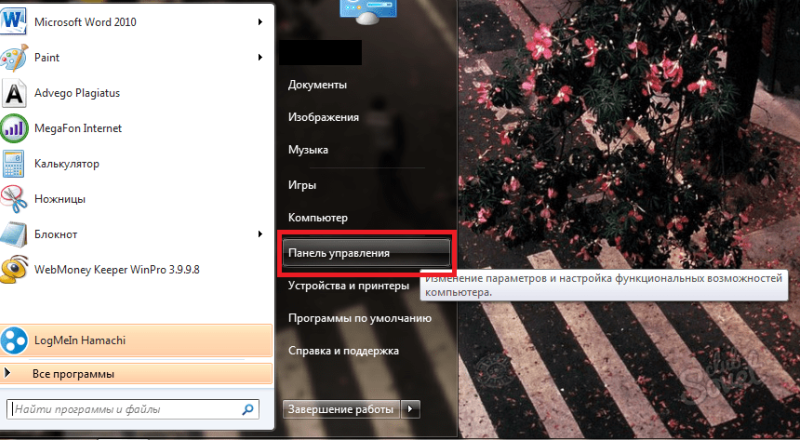Open Программы по умолчанию
Screen dimensions: 800x440
click(360, 319)
